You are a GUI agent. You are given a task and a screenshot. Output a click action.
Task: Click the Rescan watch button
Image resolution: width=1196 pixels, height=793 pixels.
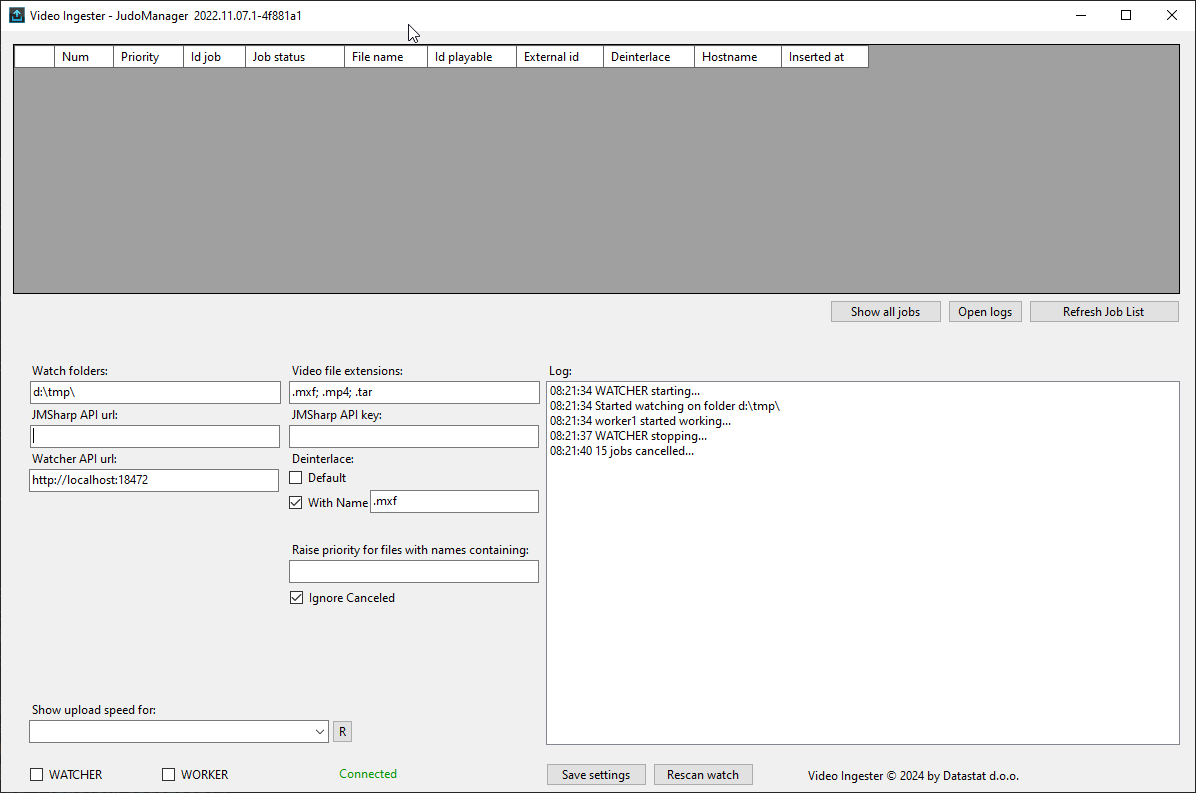[702, 775]
